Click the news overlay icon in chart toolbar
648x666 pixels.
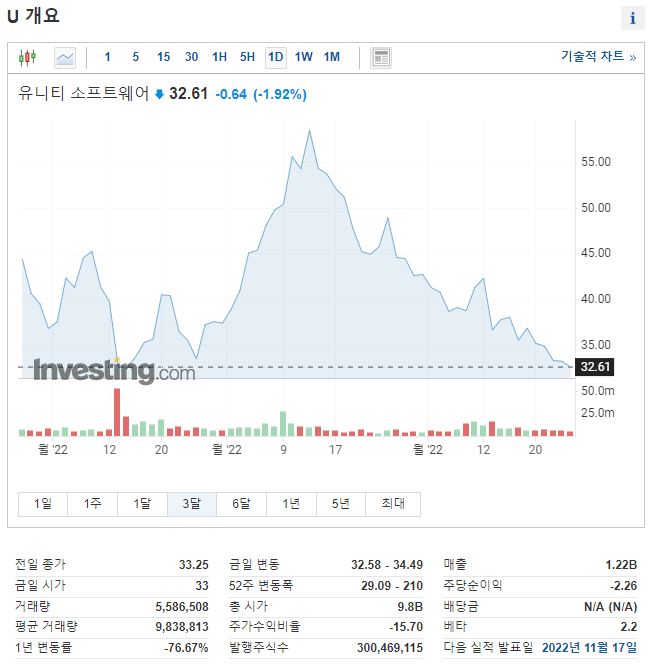(380, 58)
